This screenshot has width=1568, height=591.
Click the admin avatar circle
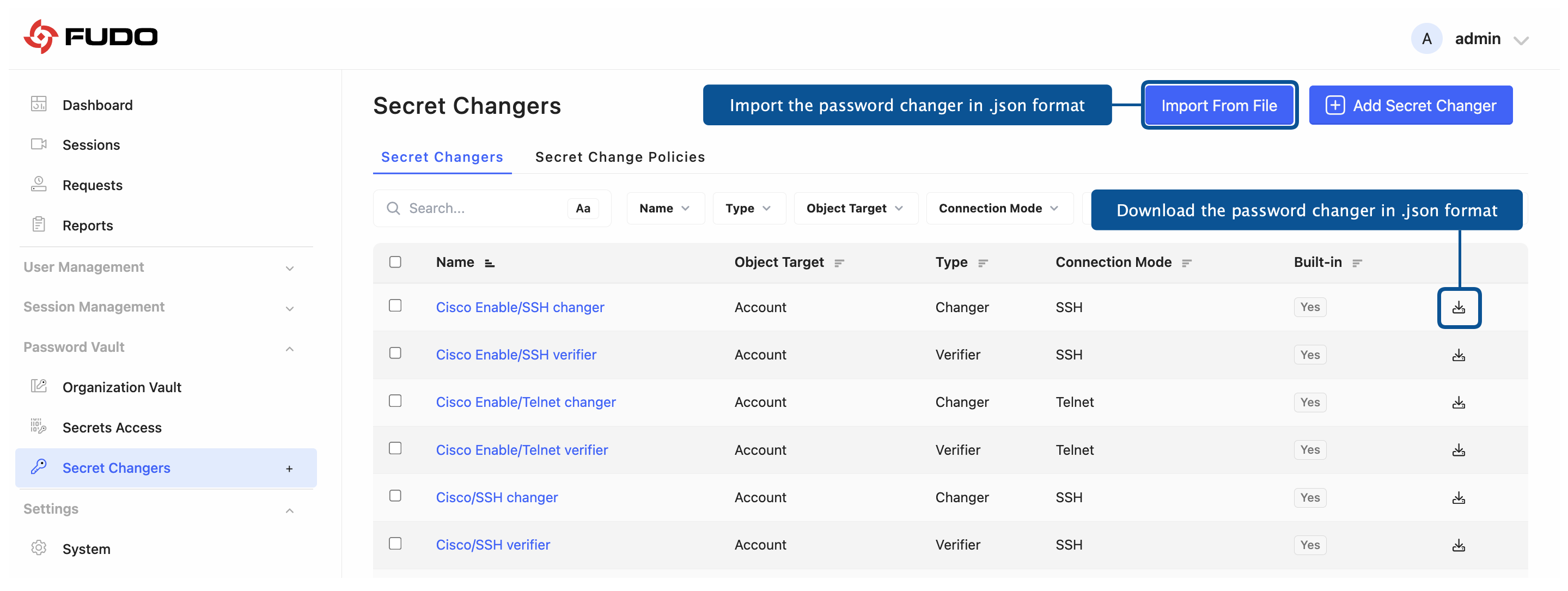(x=1426, y=38)
